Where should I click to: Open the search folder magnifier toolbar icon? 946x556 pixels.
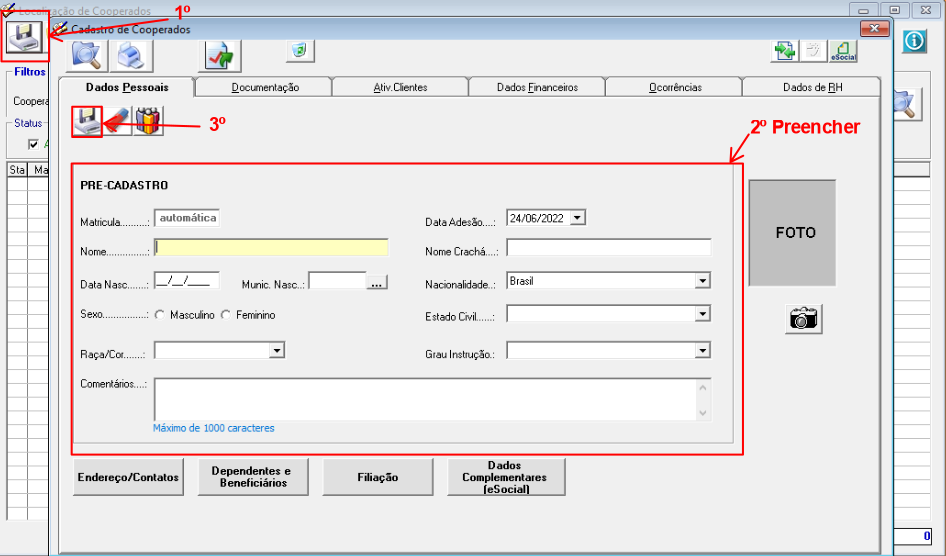(x=89, y=55)
